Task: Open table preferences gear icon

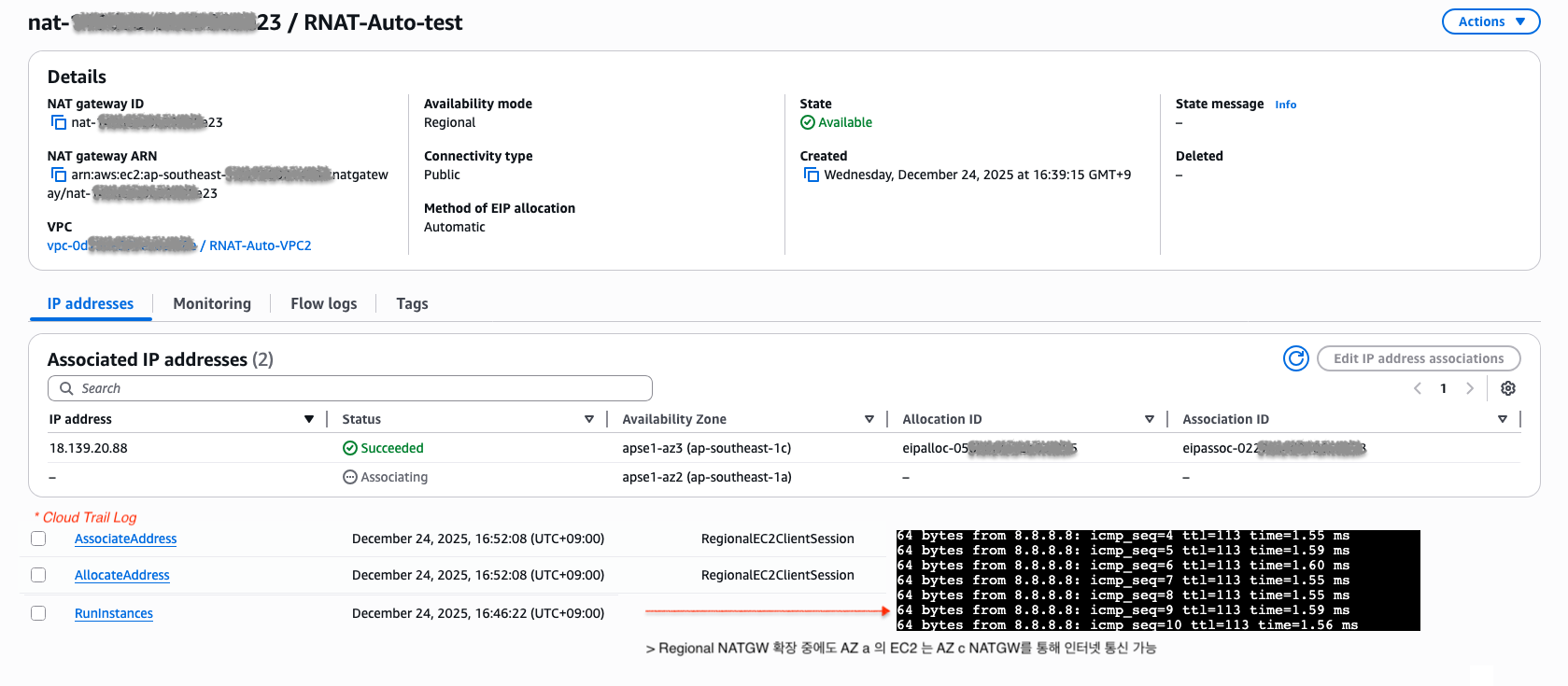Action: tap(1507, 388)
